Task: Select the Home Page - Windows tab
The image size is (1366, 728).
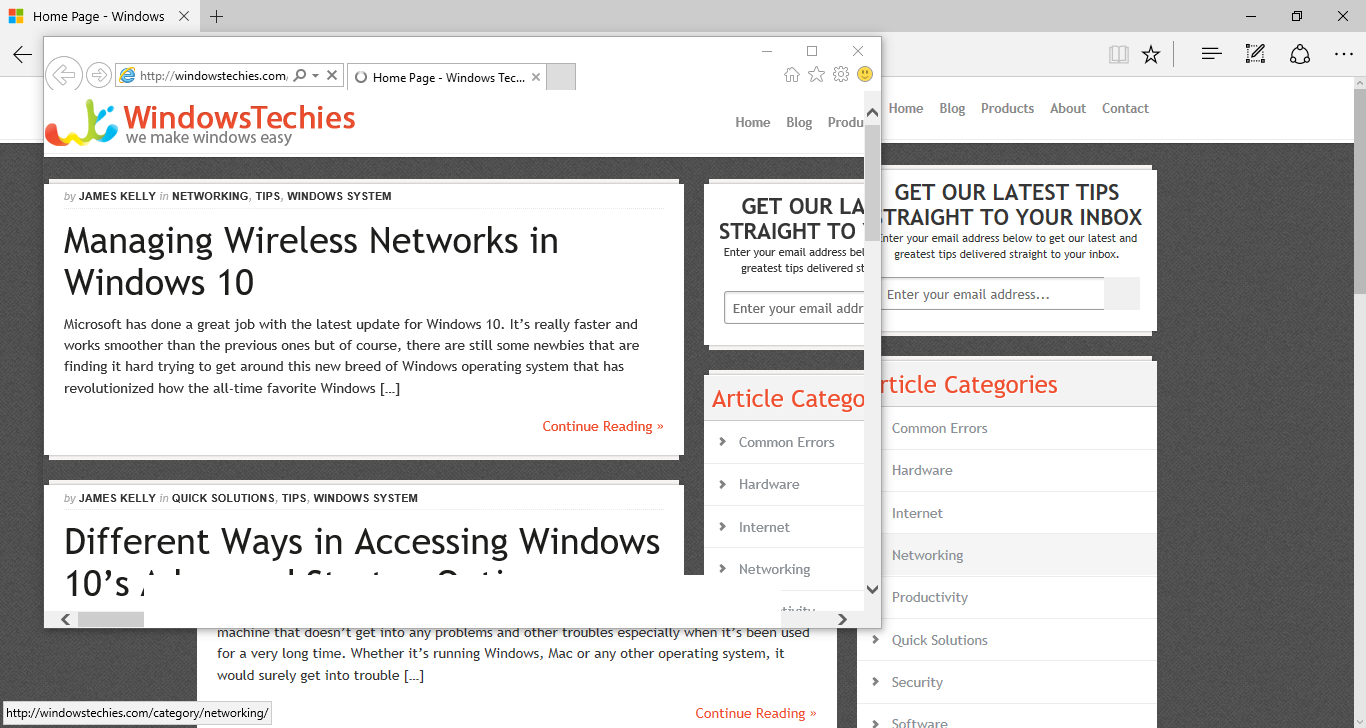Action: click(97, 16)
